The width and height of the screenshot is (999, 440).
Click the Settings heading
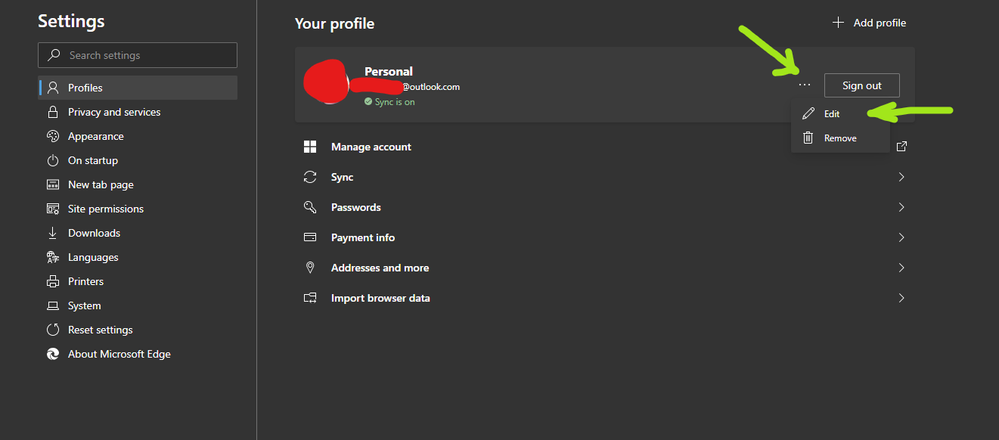point(71,21)
